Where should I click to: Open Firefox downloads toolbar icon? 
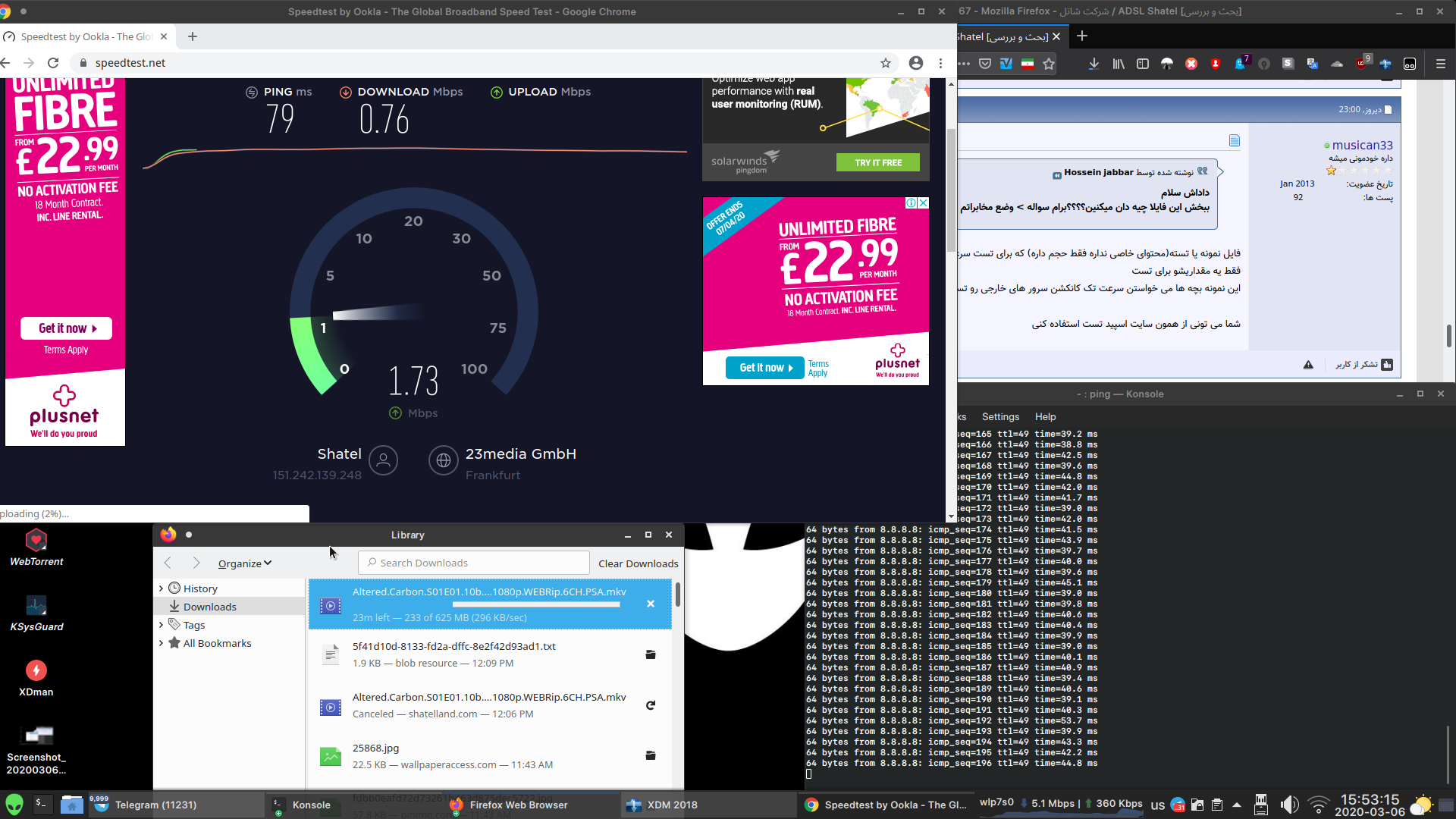(x=1094, y=64)
